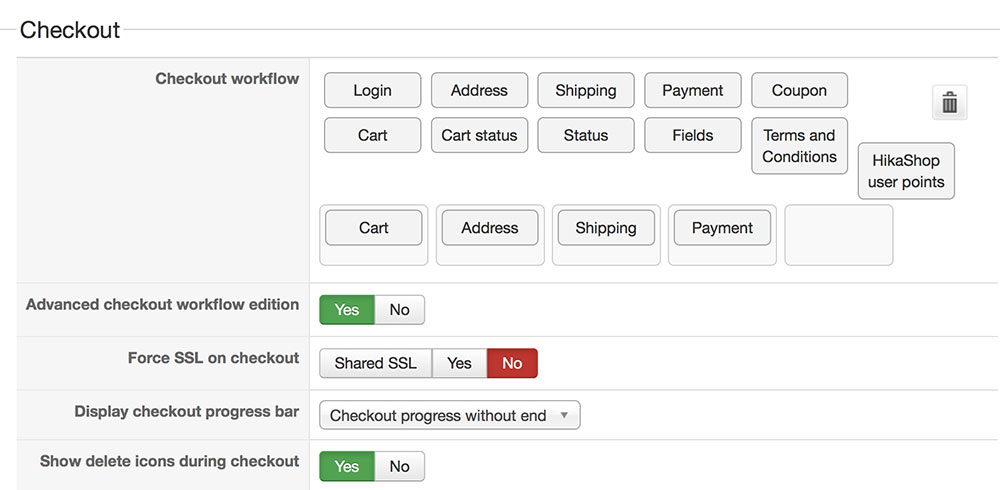
Task: Click the Cart status block
Action: pos(479,135)
